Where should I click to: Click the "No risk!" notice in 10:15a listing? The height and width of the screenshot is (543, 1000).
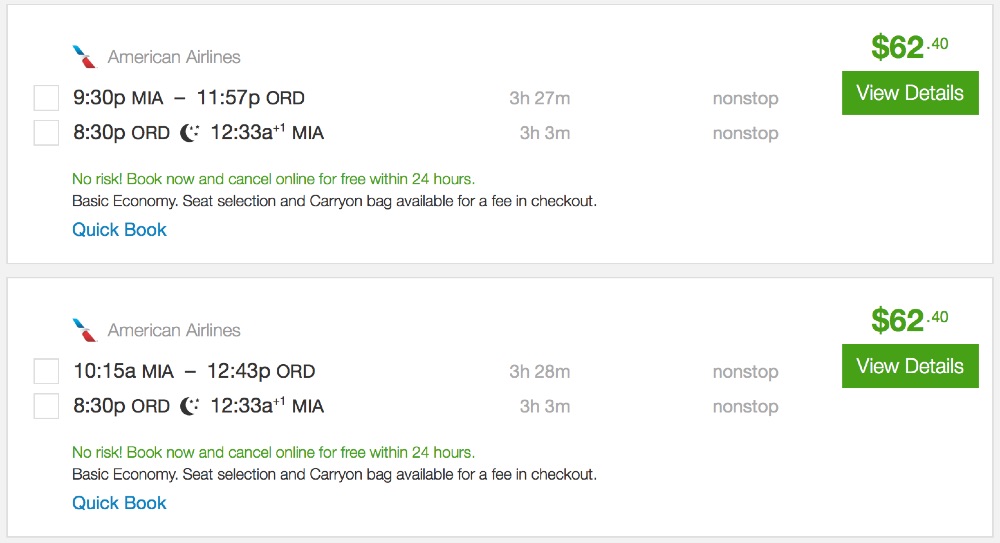[x=273, y=452]
